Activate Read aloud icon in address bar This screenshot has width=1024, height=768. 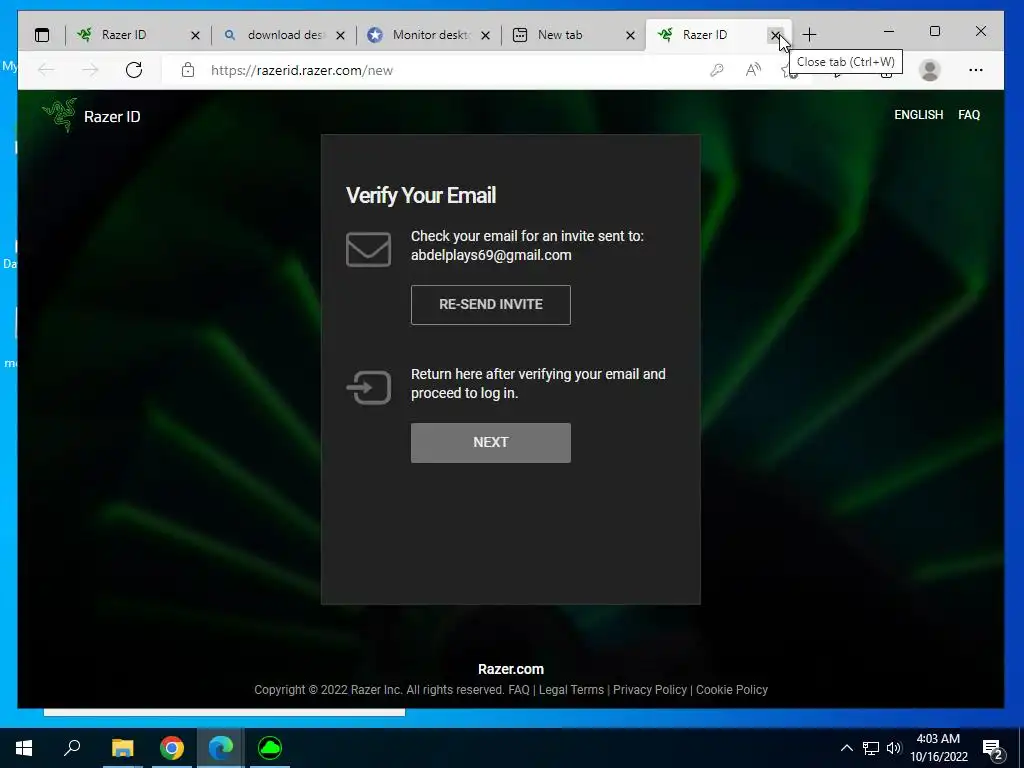click(x=753, y=70)
